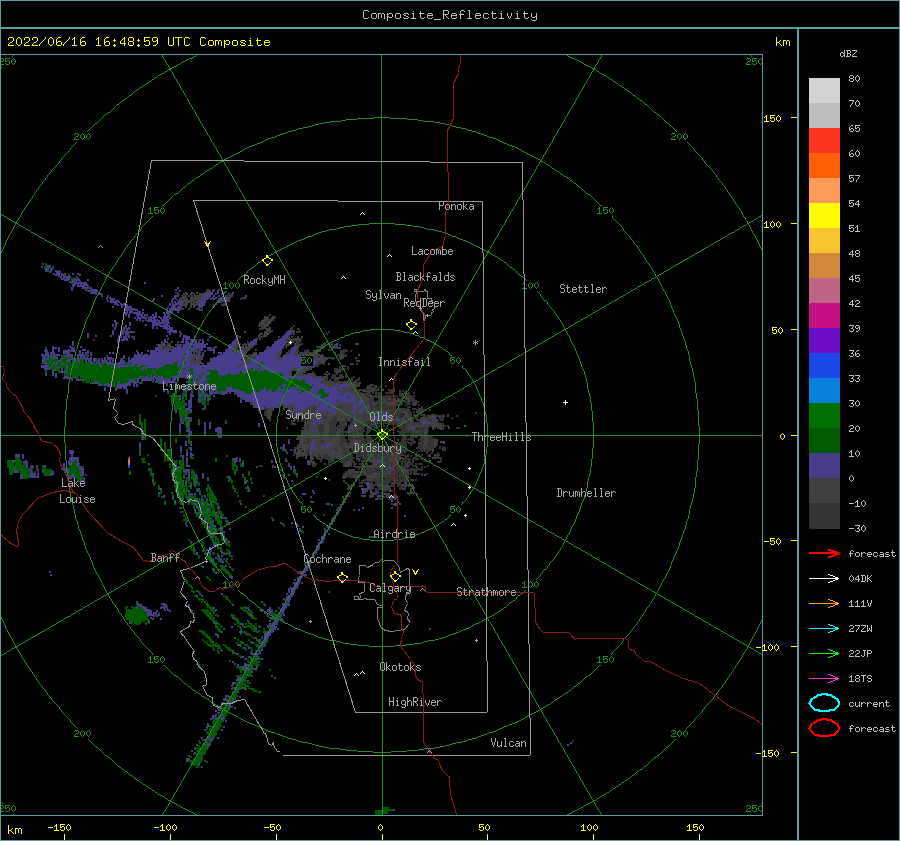Screen dimensions: 900x841
Task: Click the white 04DK arrow in legend
Action: click(x=824, y=578)
